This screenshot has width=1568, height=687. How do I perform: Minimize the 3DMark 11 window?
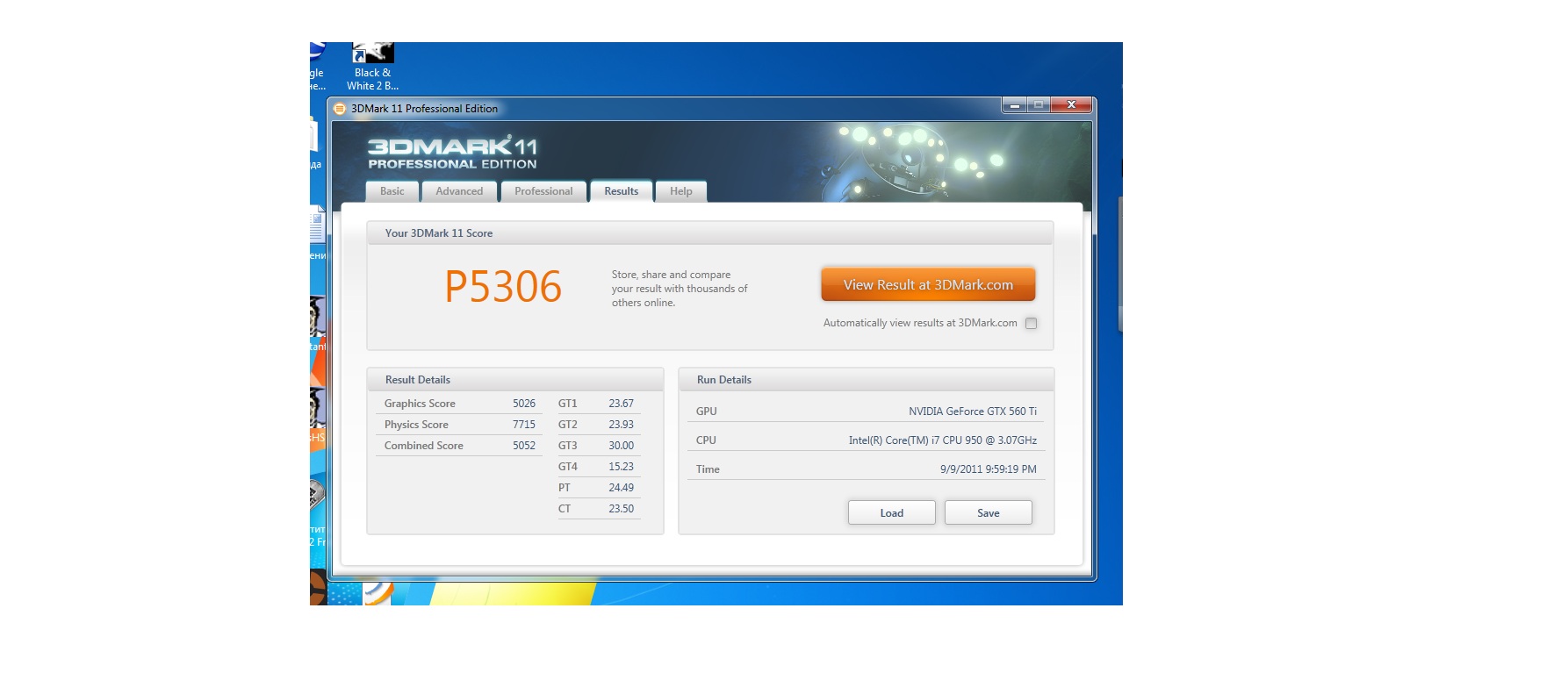1014,105
